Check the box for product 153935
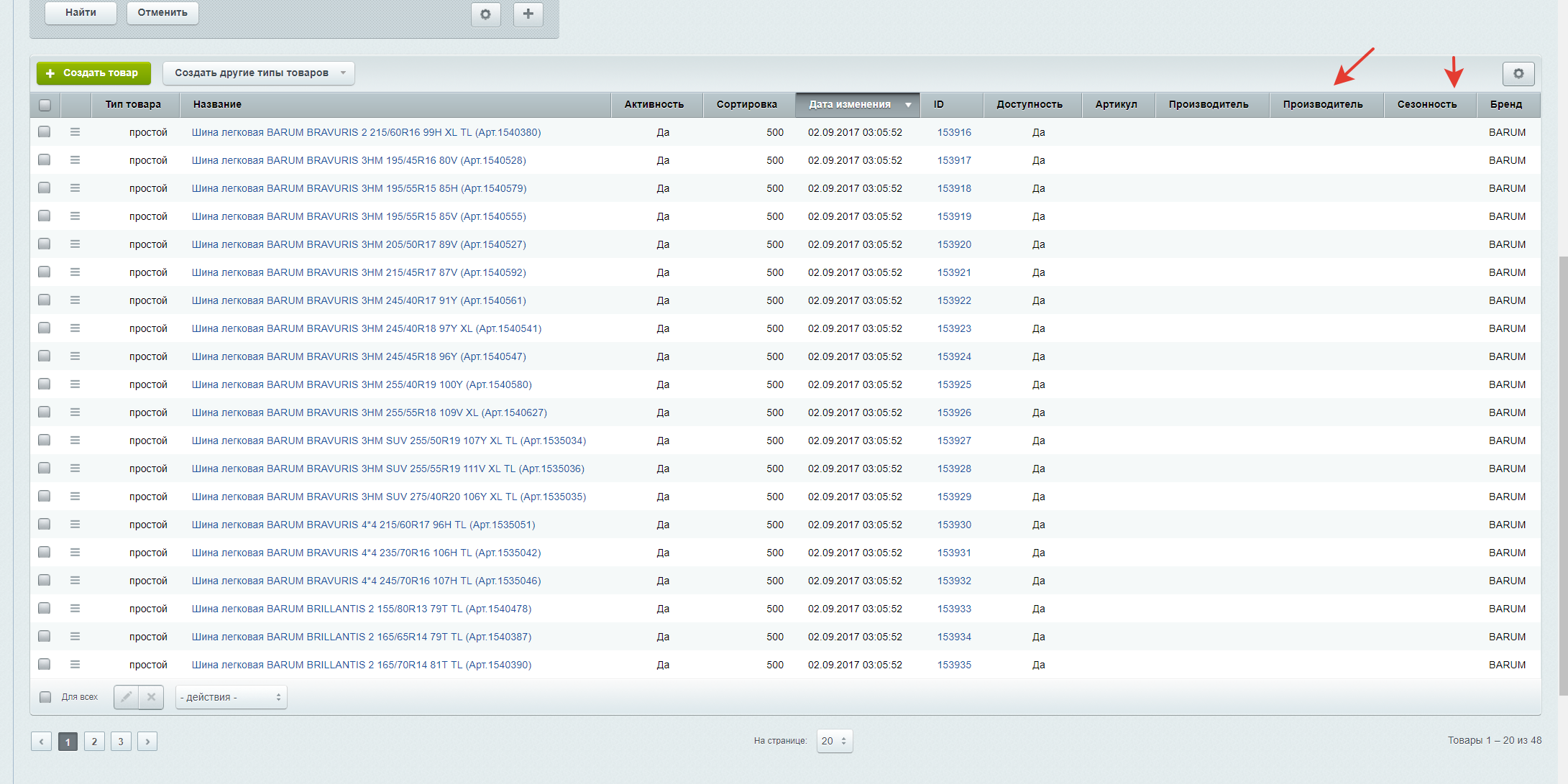This screenshot has height=784, width=1568. point(45,665)
